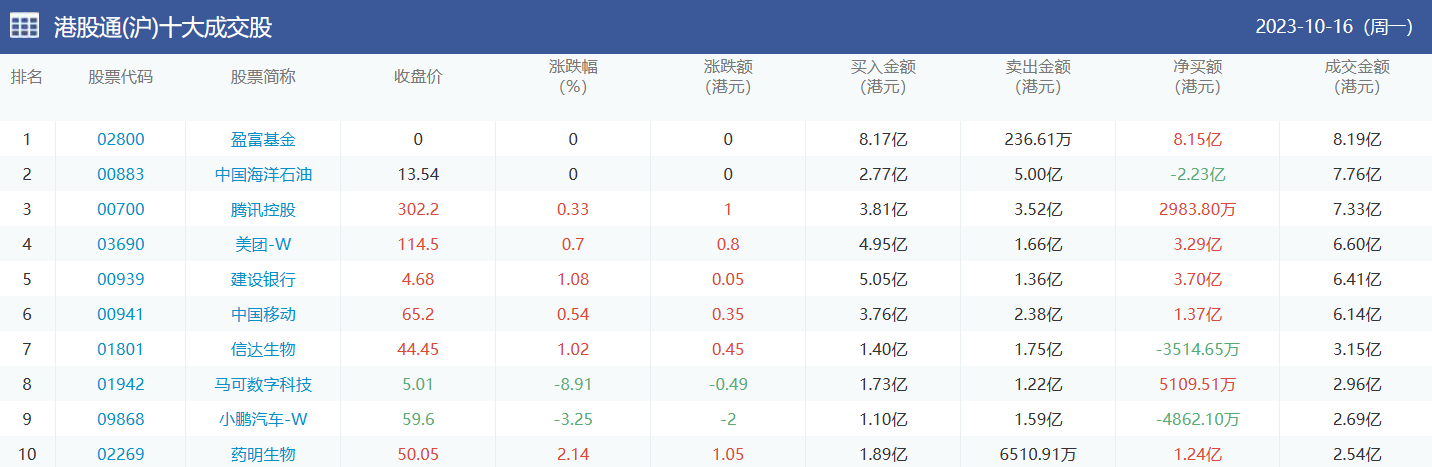
Task: Click the 港股通(沪)十大成交股 title
Action: (x=163, y=27)
